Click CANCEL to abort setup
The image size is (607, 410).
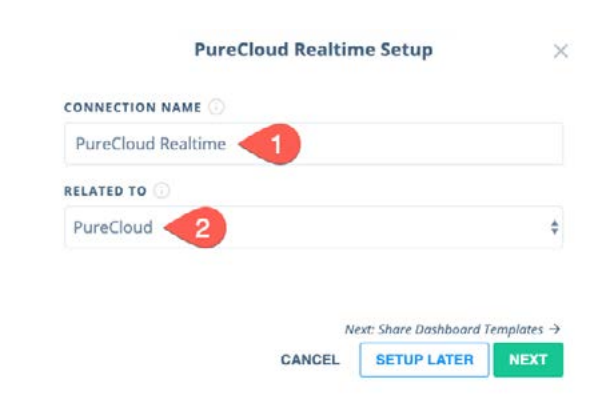coord(310,360)
